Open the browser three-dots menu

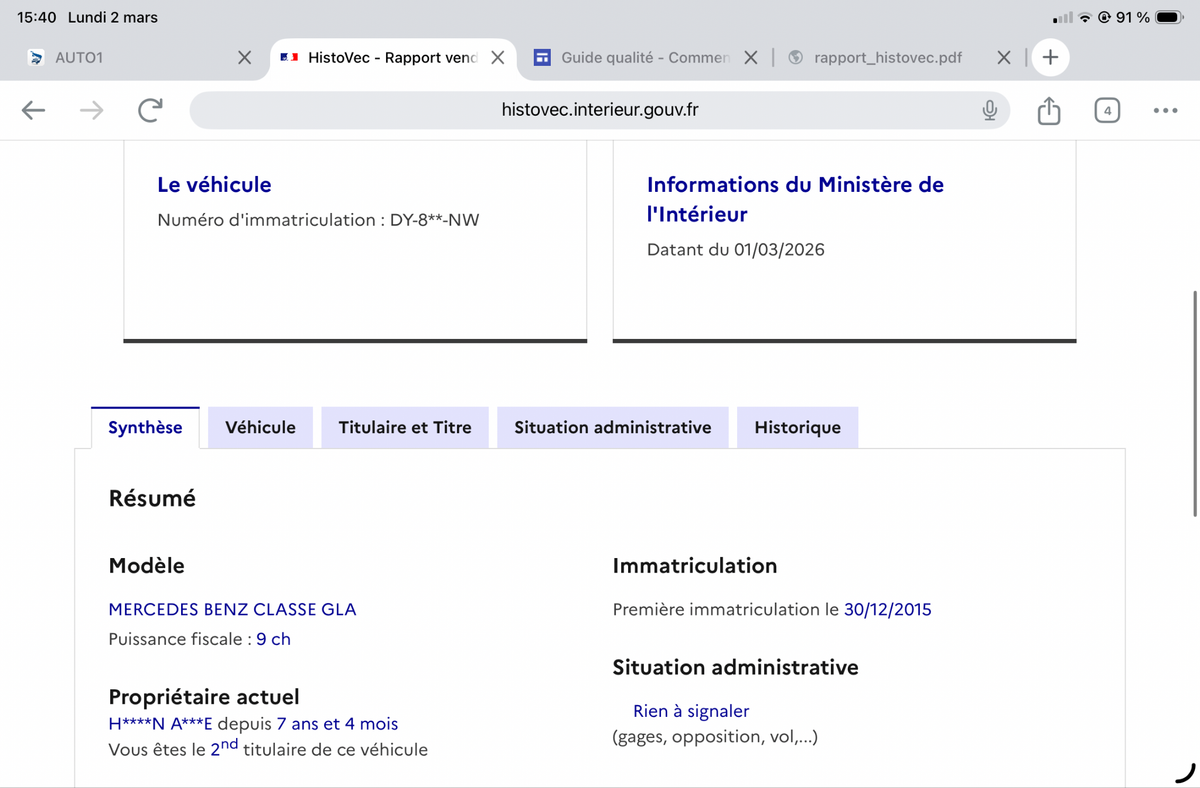(1165, 110)
